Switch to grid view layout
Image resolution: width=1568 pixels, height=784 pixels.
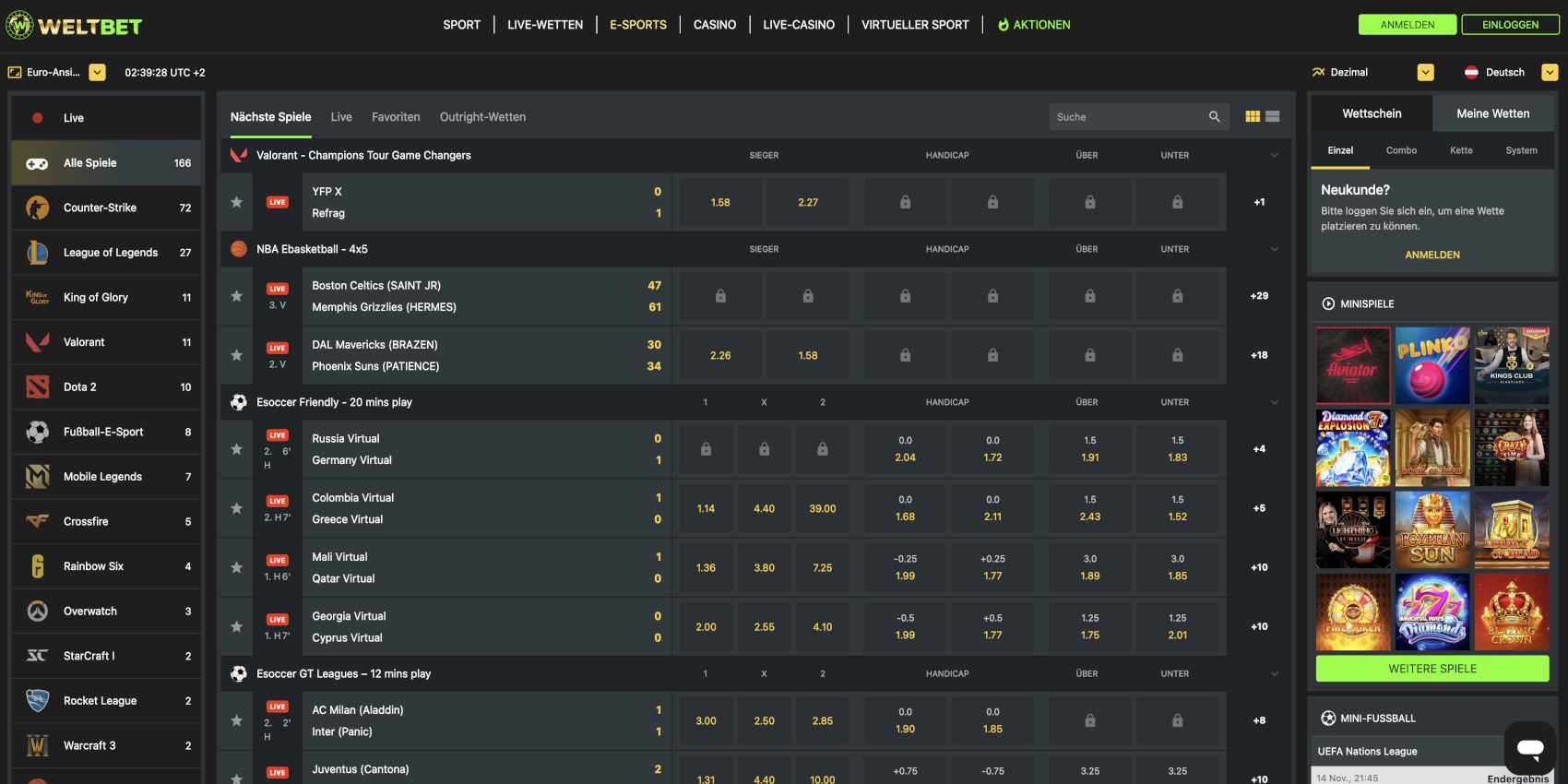pos(1253,117)
